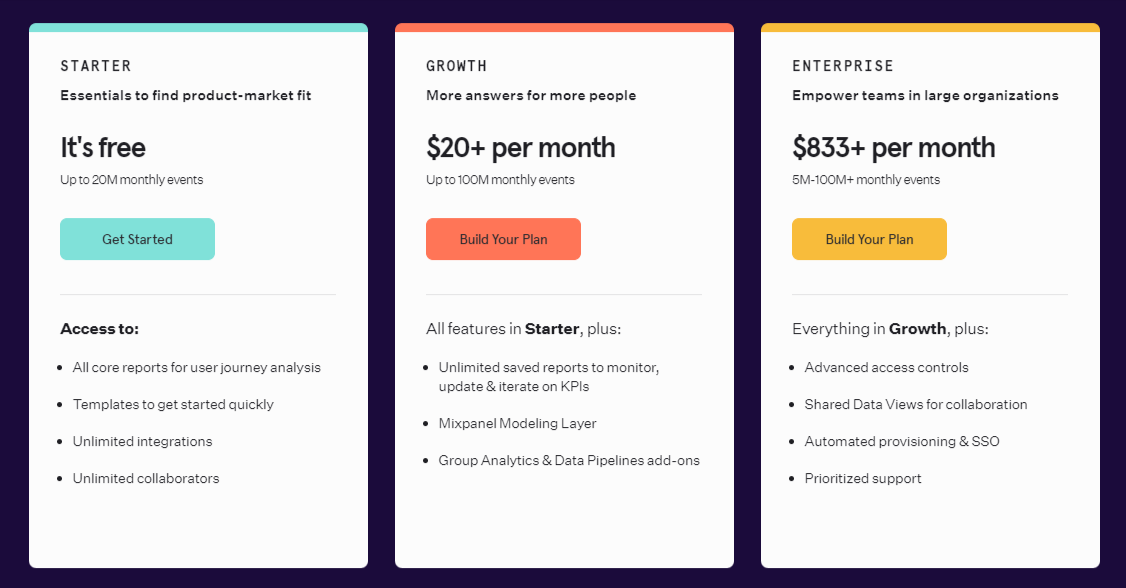Select the STARTER plan heading
The height and width of the screenshot is (588, 1126).
click(x=96, y=66)
